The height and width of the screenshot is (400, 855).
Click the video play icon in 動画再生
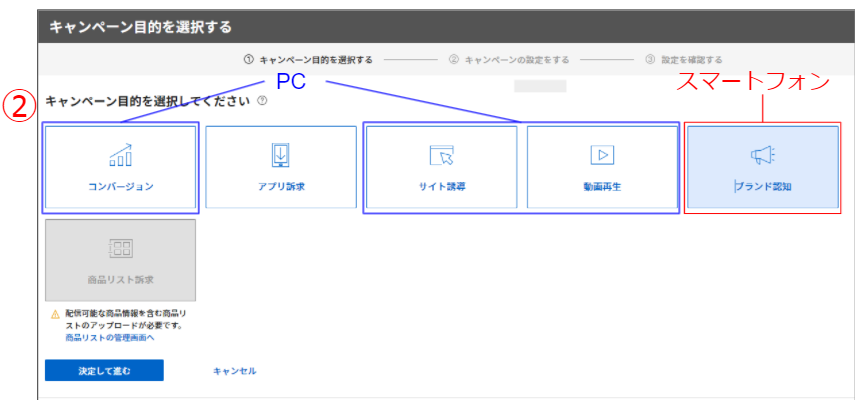pyautogui.click(x=601, y=154)
